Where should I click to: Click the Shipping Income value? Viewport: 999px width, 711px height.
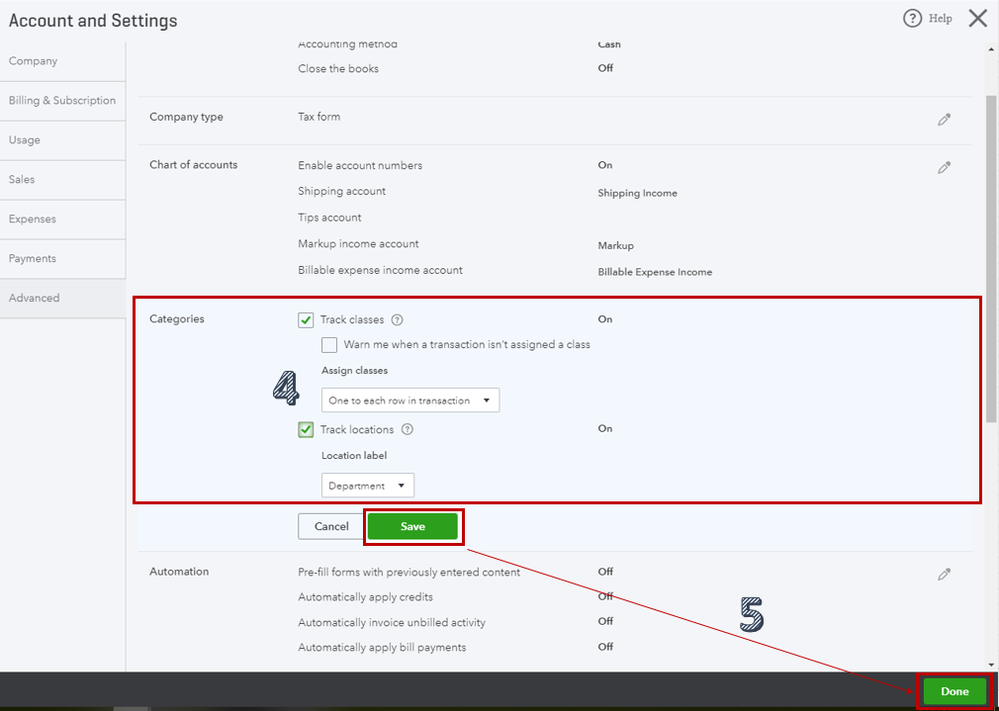tap(637, 193)
